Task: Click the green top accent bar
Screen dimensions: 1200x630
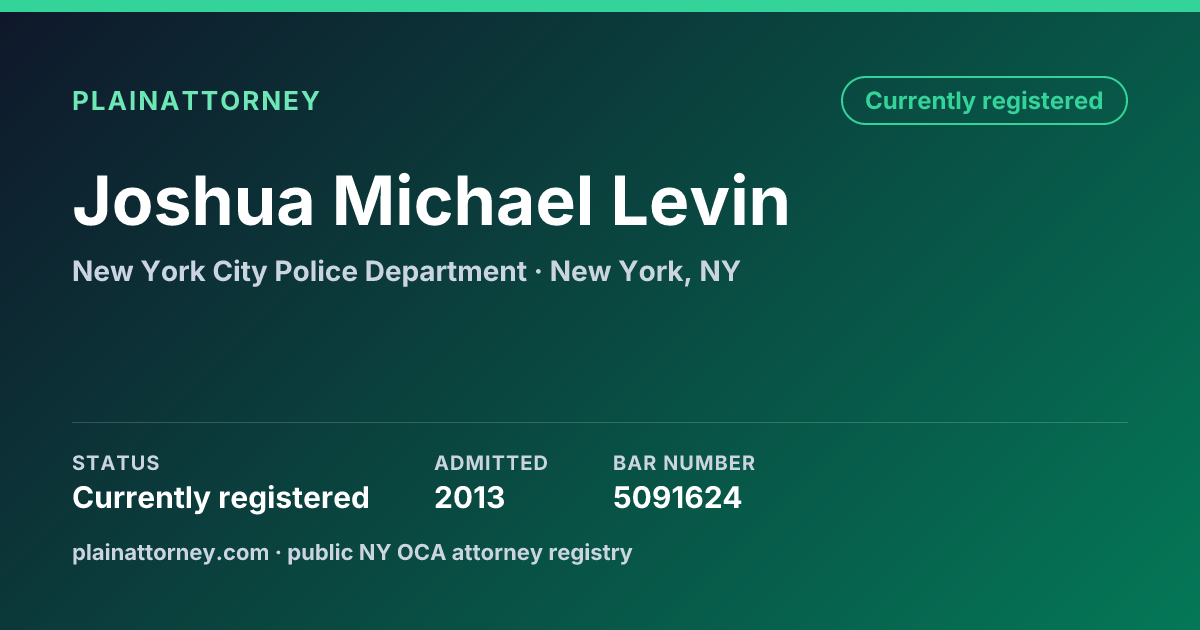Action: click(600, 6)
